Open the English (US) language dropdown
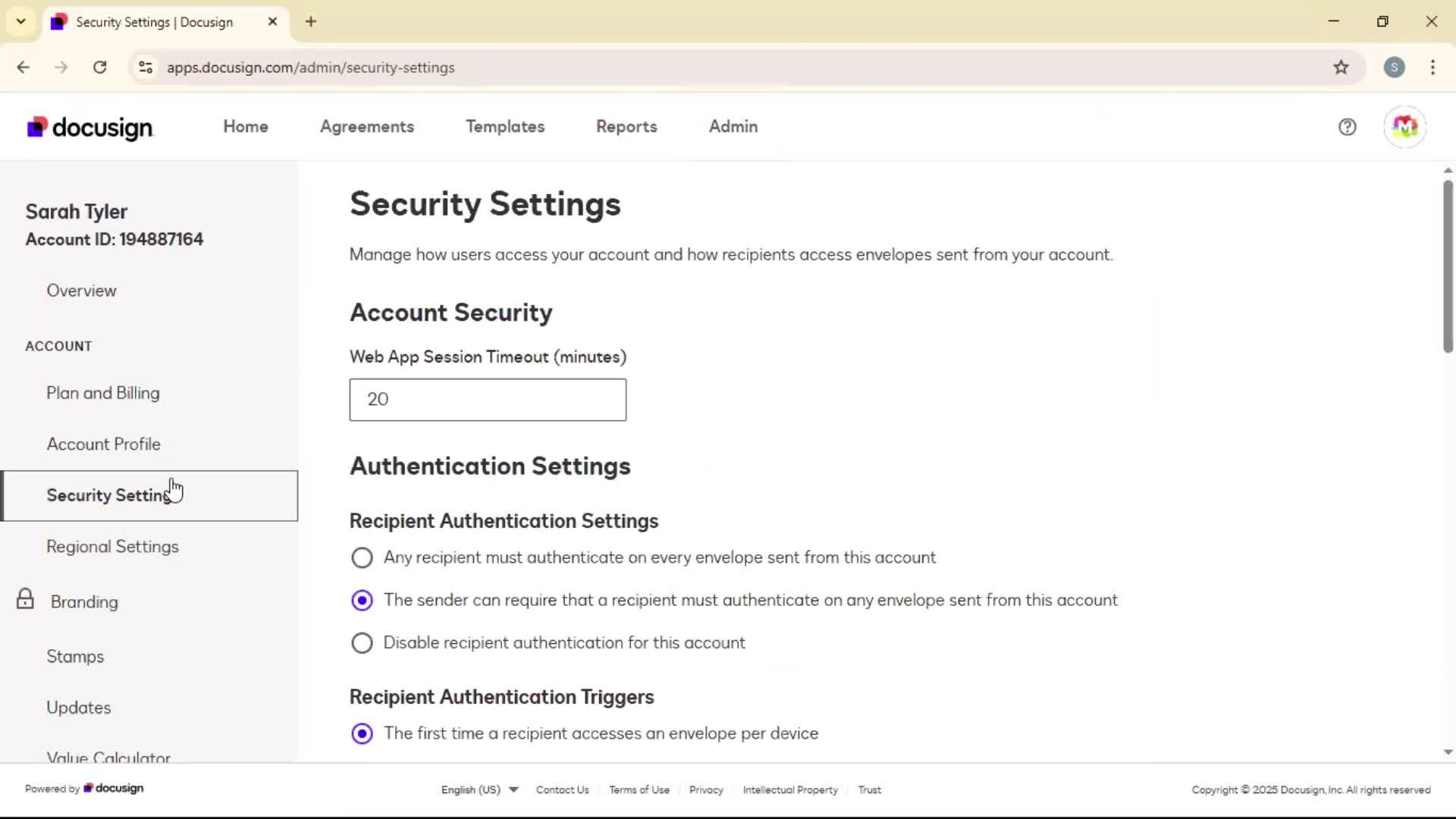This screenshot has height=819, width=1456. click(x=479, y=789)
